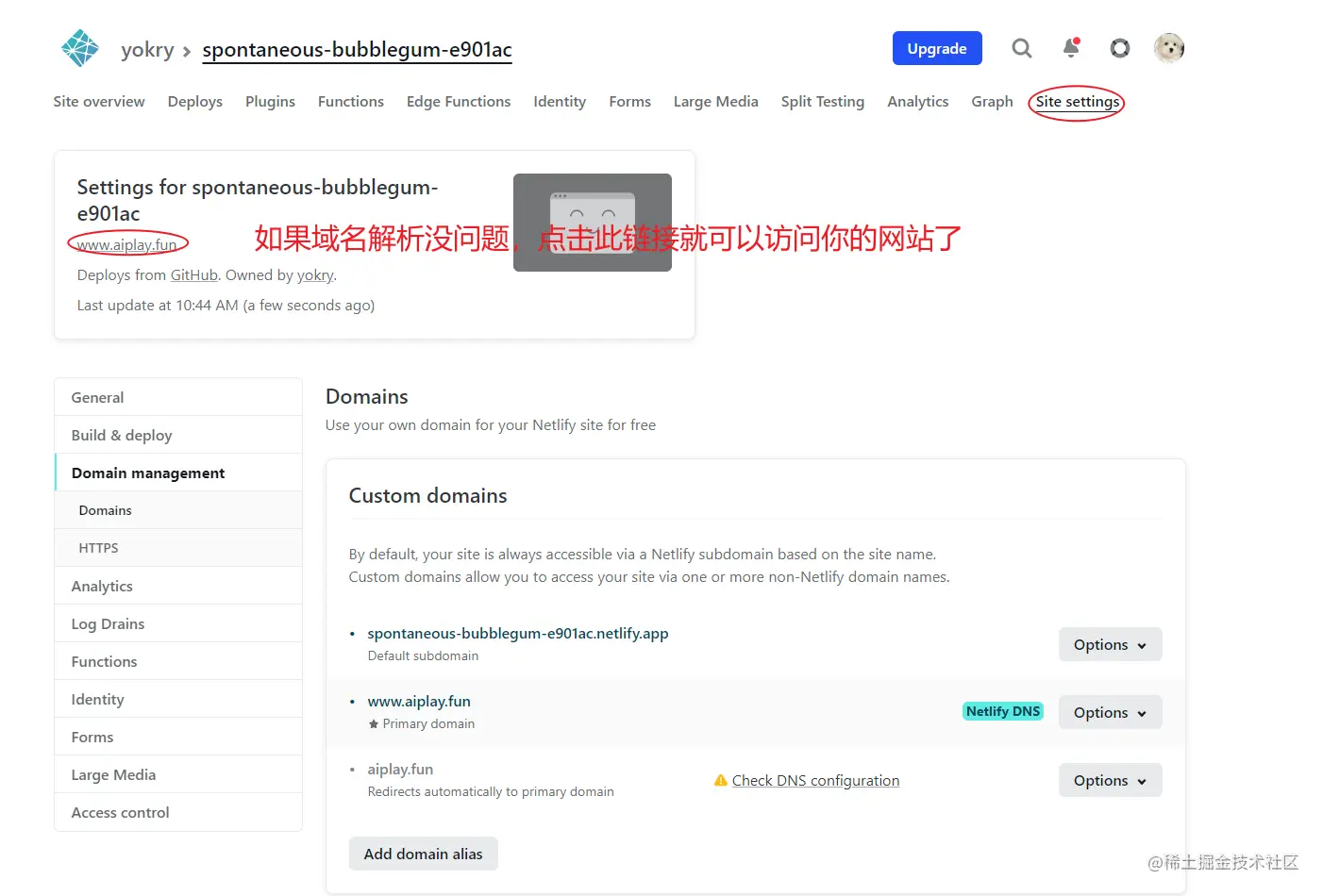Click the Add domain alias button

coord(423,854)
